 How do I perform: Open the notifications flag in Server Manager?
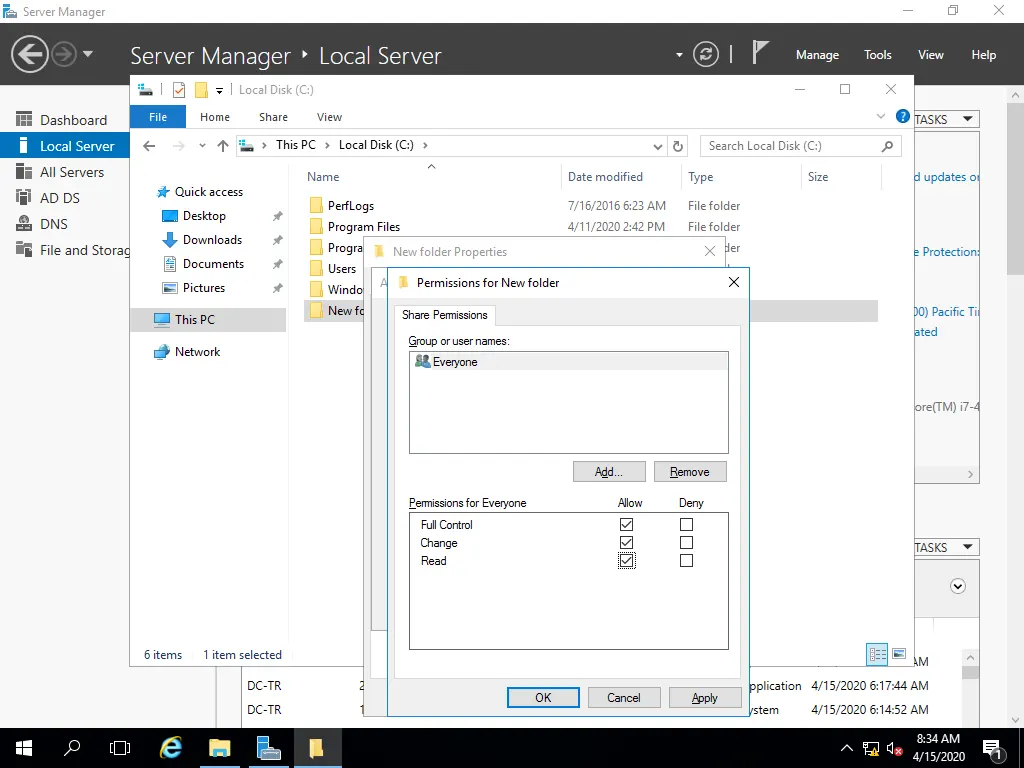760,52
